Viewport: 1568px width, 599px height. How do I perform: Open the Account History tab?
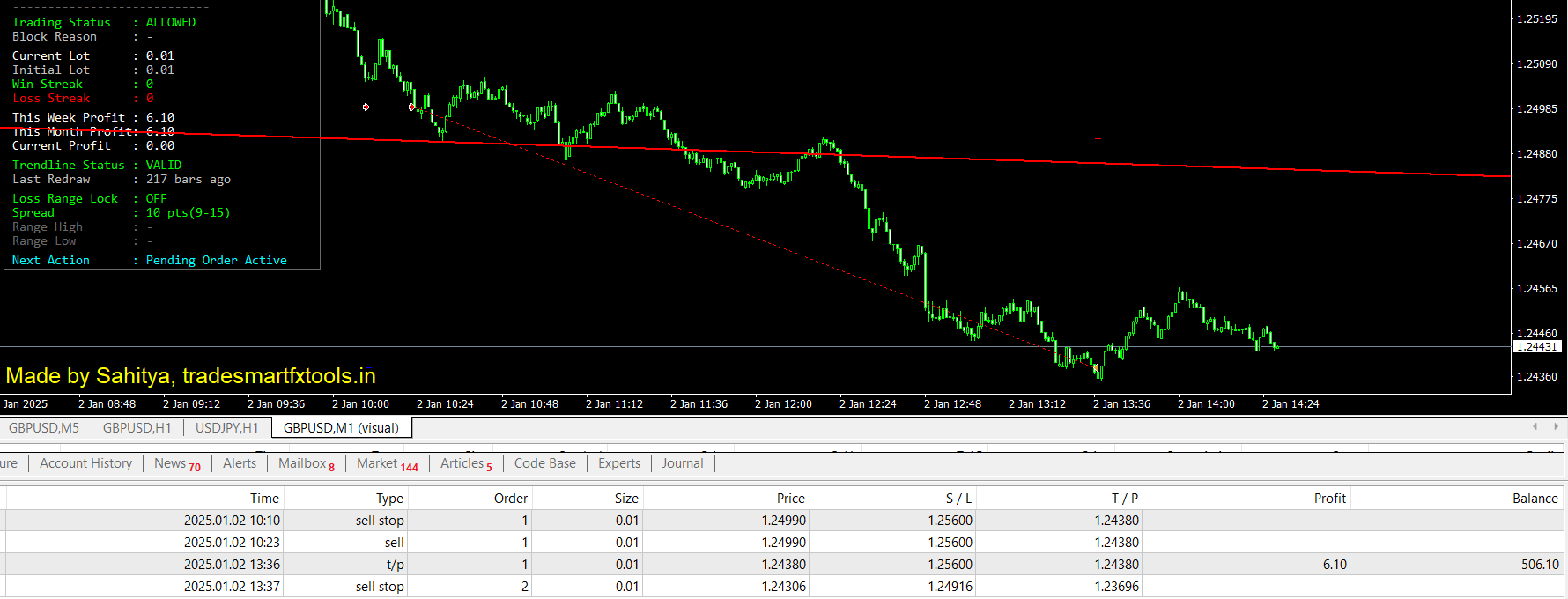coord(85,463)
